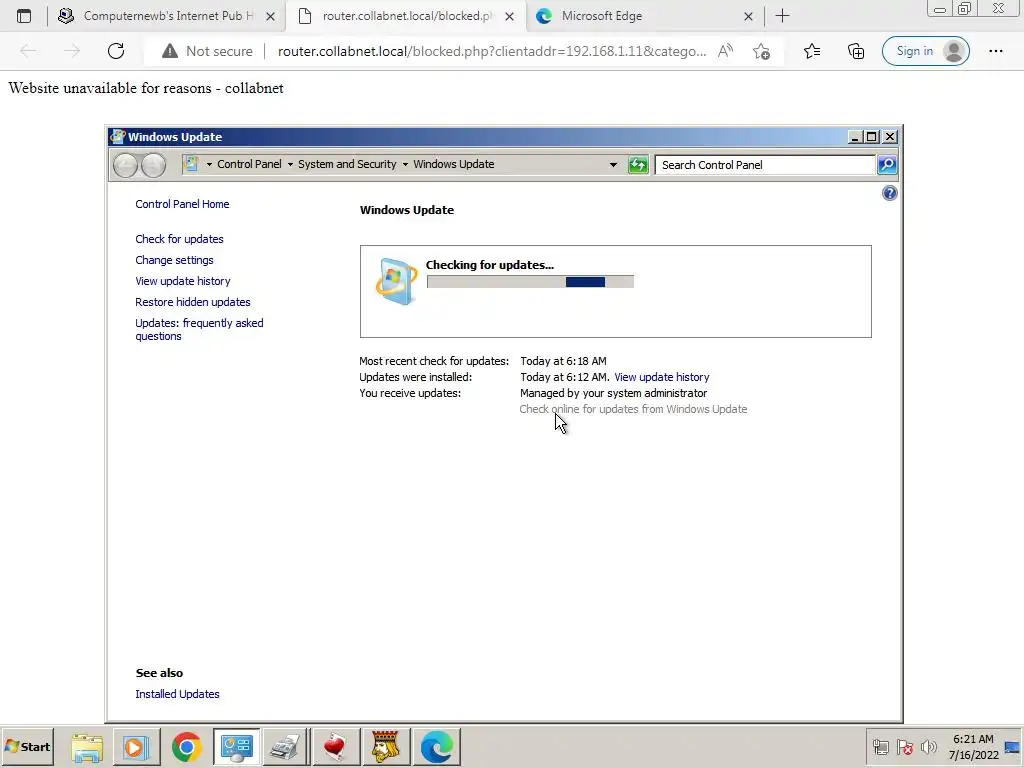1024x768 pixels.
Task: Select the router.collabnet.local blocked tab
Action: [405, 16]
